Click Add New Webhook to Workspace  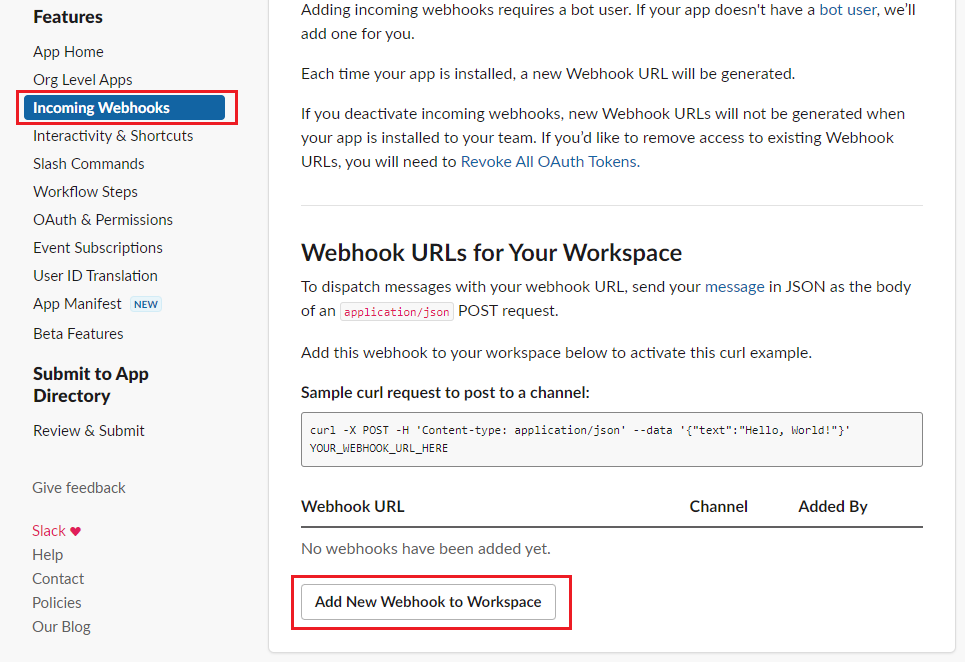click(x=428, y=602)
